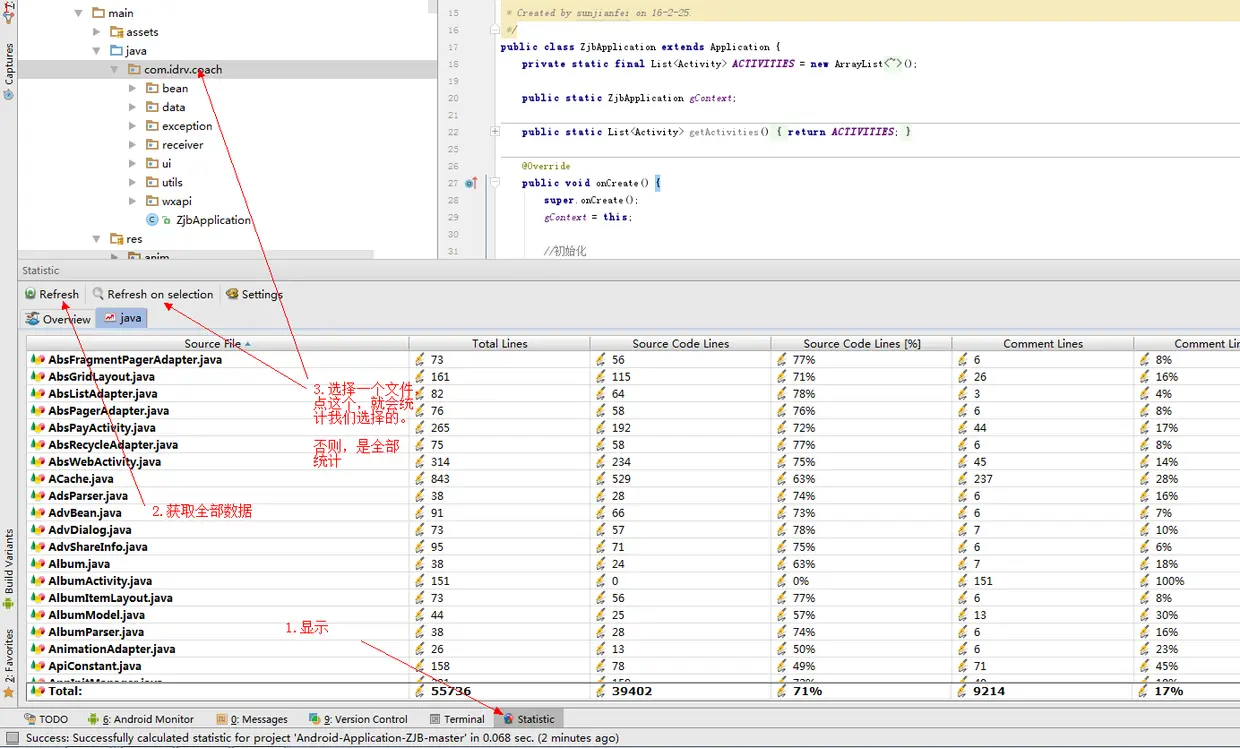Switch to the Overview tab
Screen dimensions: 1240x748
click(x=58, y=319)
